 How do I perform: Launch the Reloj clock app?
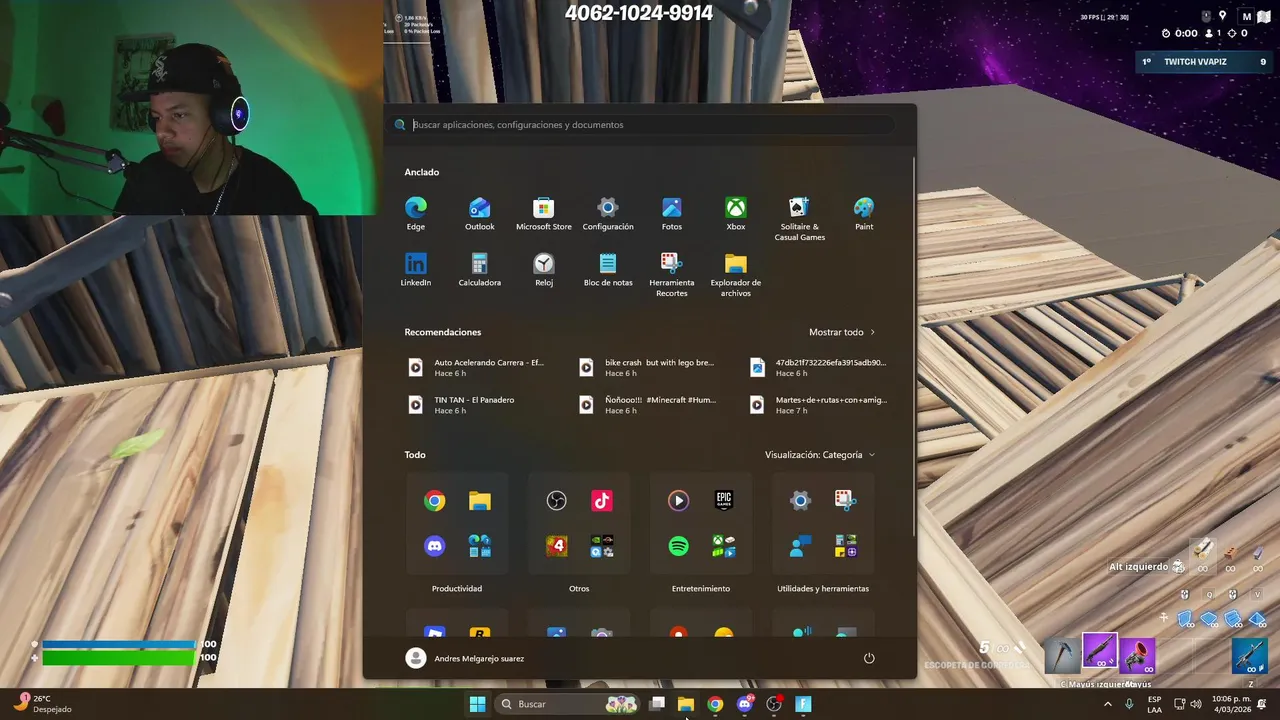click(x=544, y=269)
